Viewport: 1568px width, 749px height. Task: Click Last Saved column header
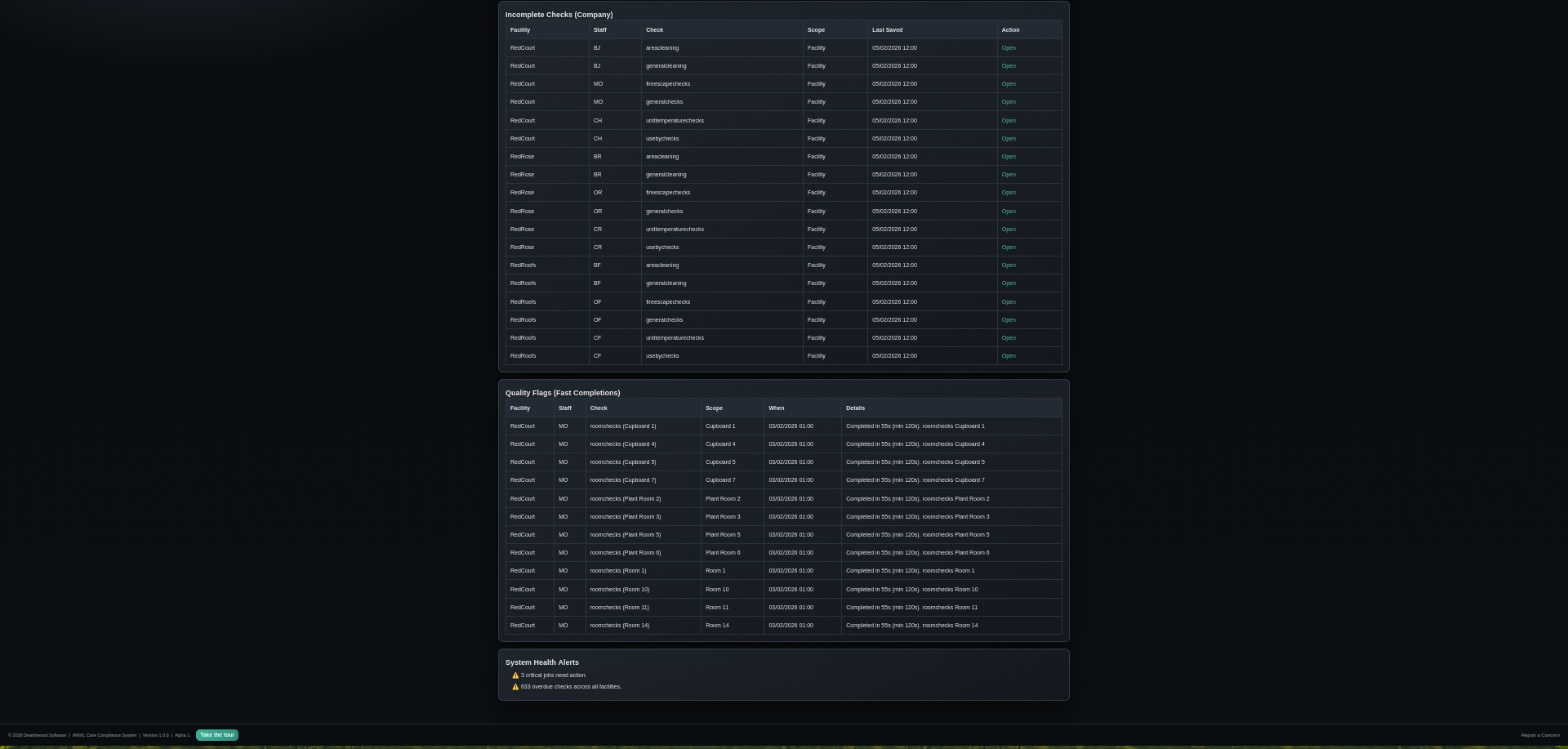(x=887, y=30)
